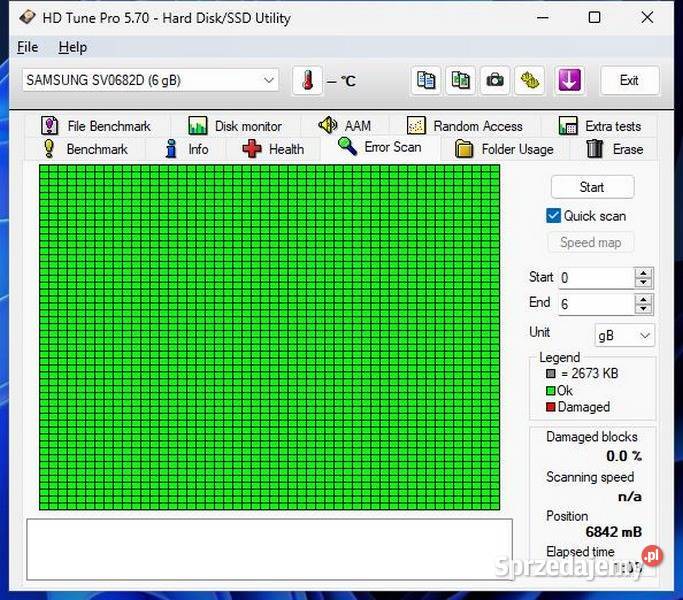
Task: Open the options wrench icon
Action: [530, 80]
